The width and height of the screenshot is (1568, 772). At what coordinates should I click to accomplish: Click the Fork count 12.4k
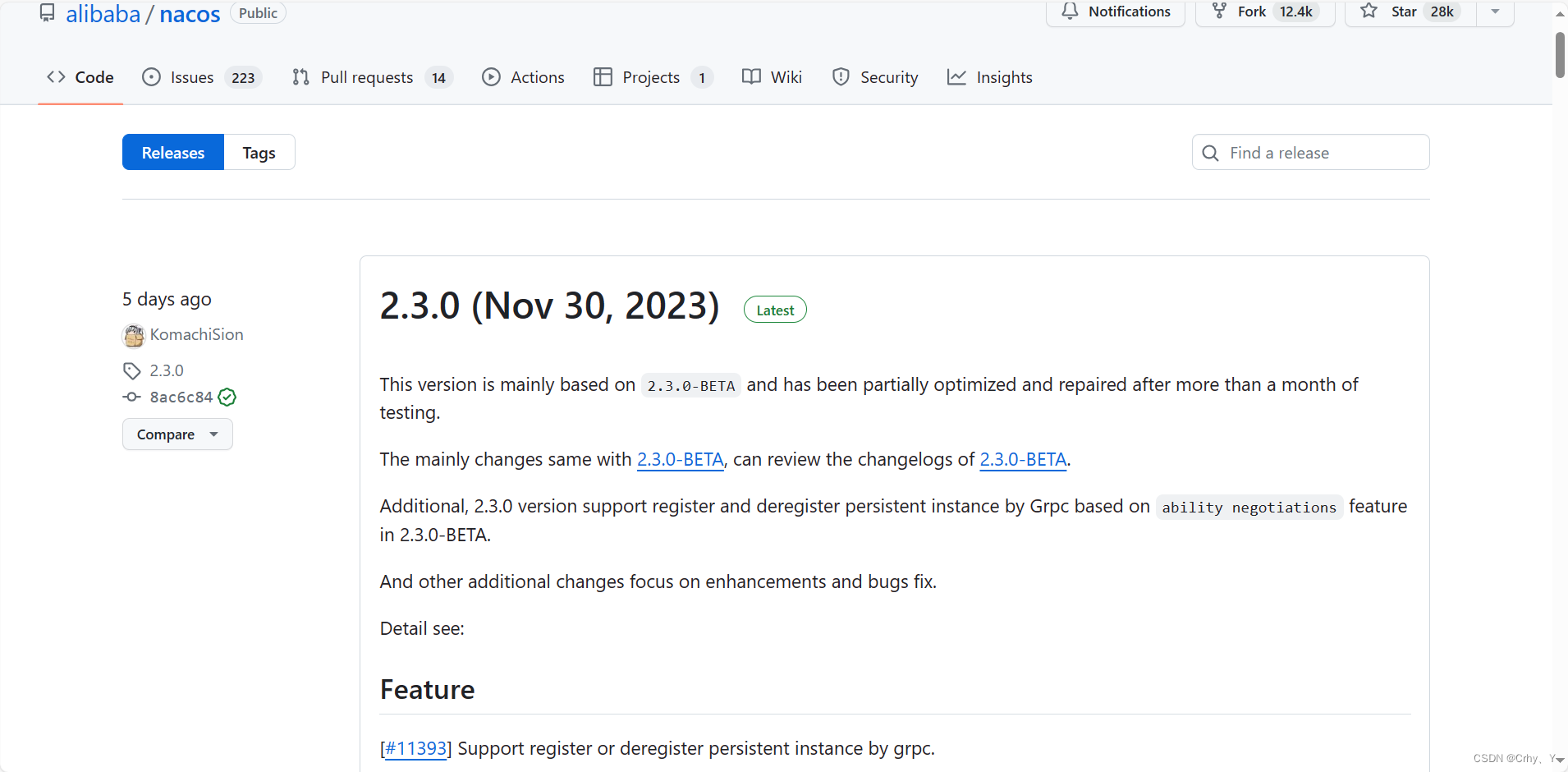coord(1296,11)
